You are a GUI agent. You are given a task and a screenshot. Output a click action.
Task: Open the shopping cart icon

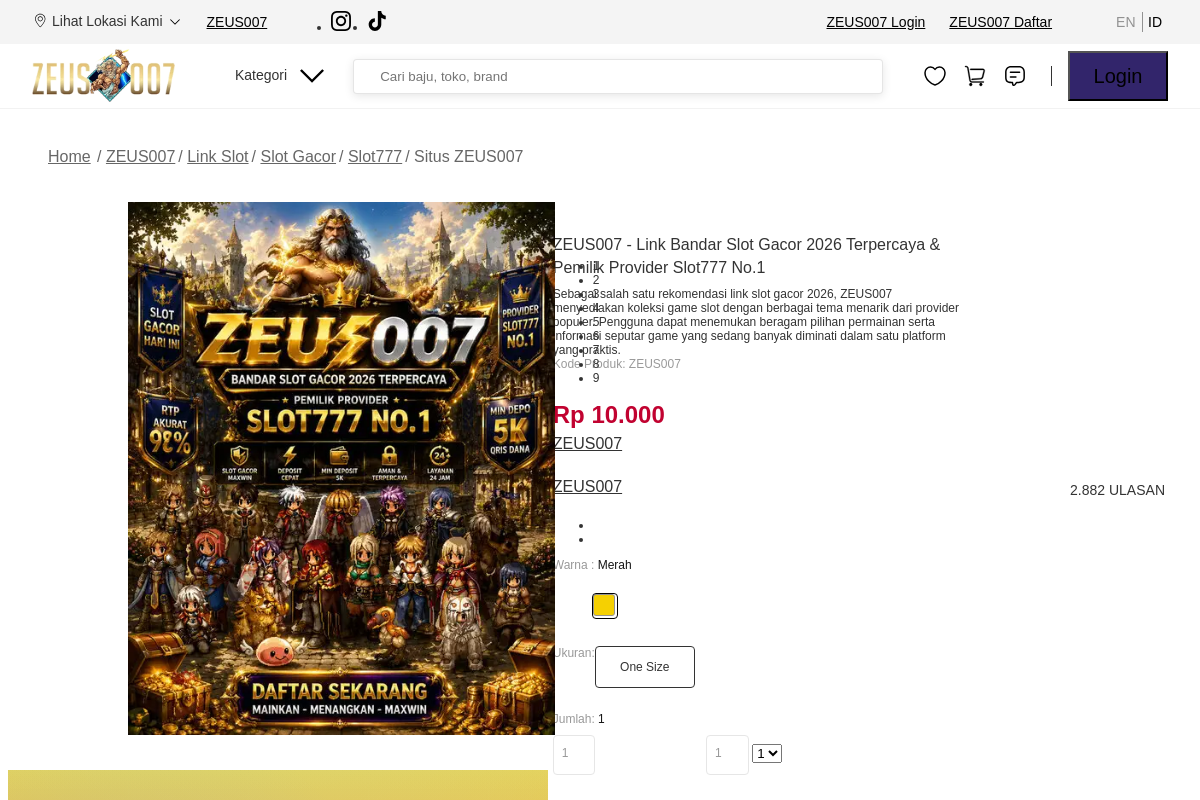click(x=975, y=76)
